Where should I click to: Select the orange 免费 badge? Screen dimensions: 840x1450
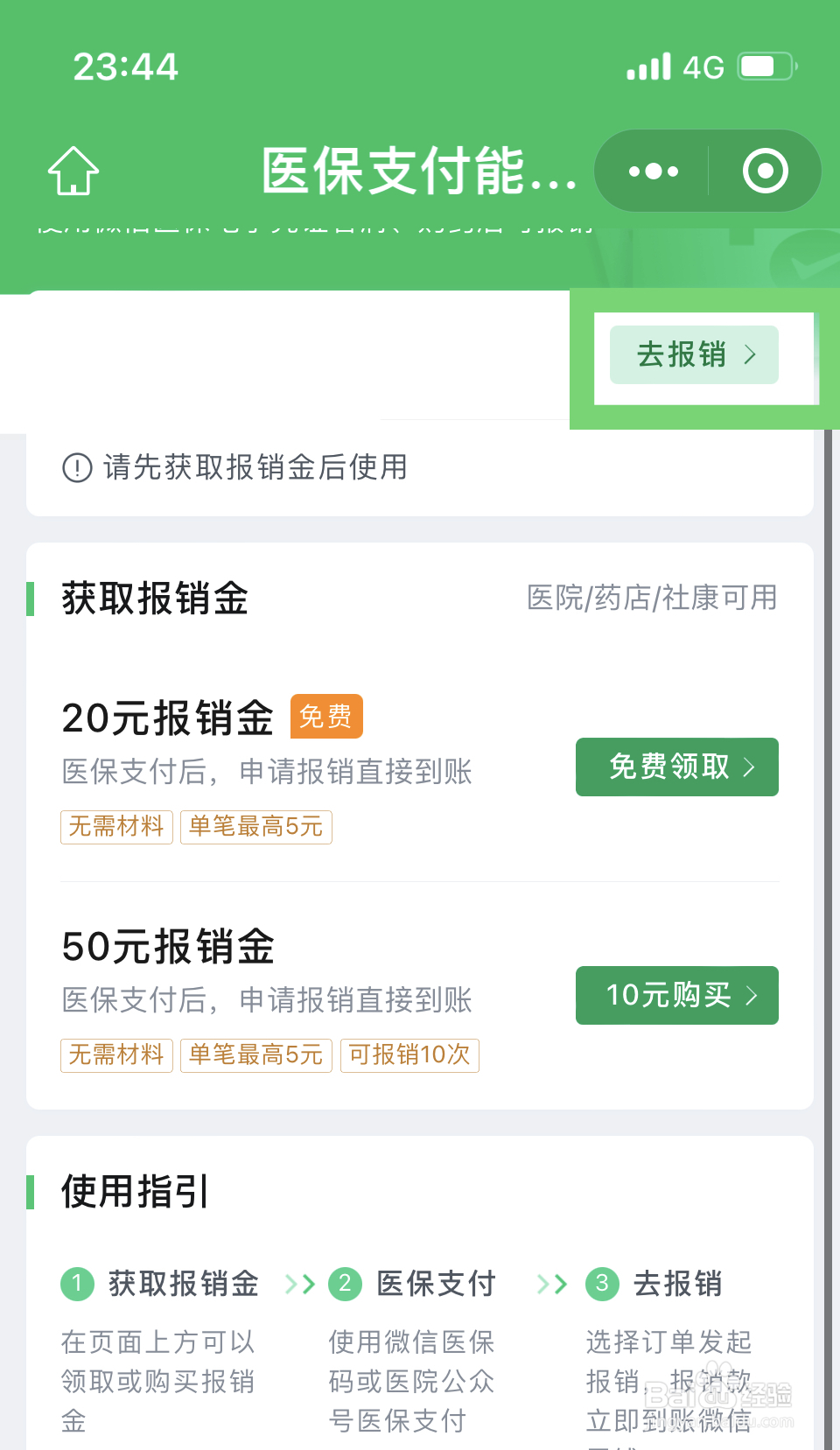(326, 717)
